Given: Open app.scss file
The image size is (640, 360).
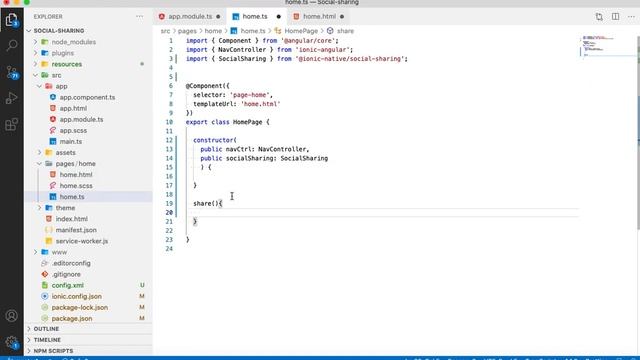Looking at the screenshot, I should point(73,130).
